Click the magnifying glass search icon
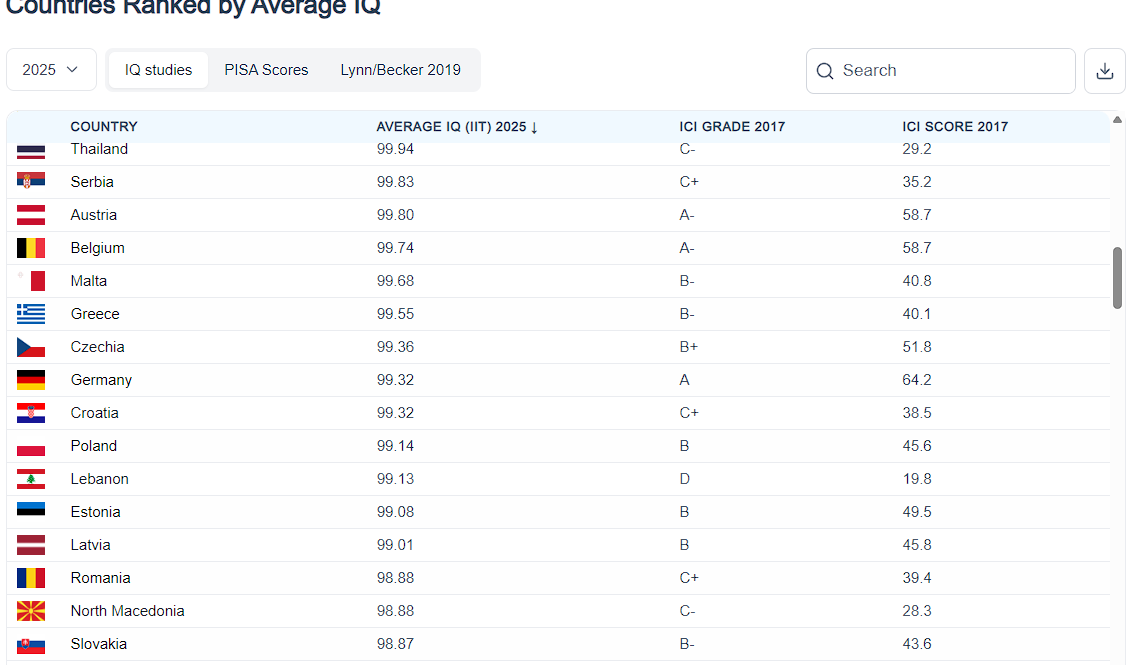 tap(824, 71)
